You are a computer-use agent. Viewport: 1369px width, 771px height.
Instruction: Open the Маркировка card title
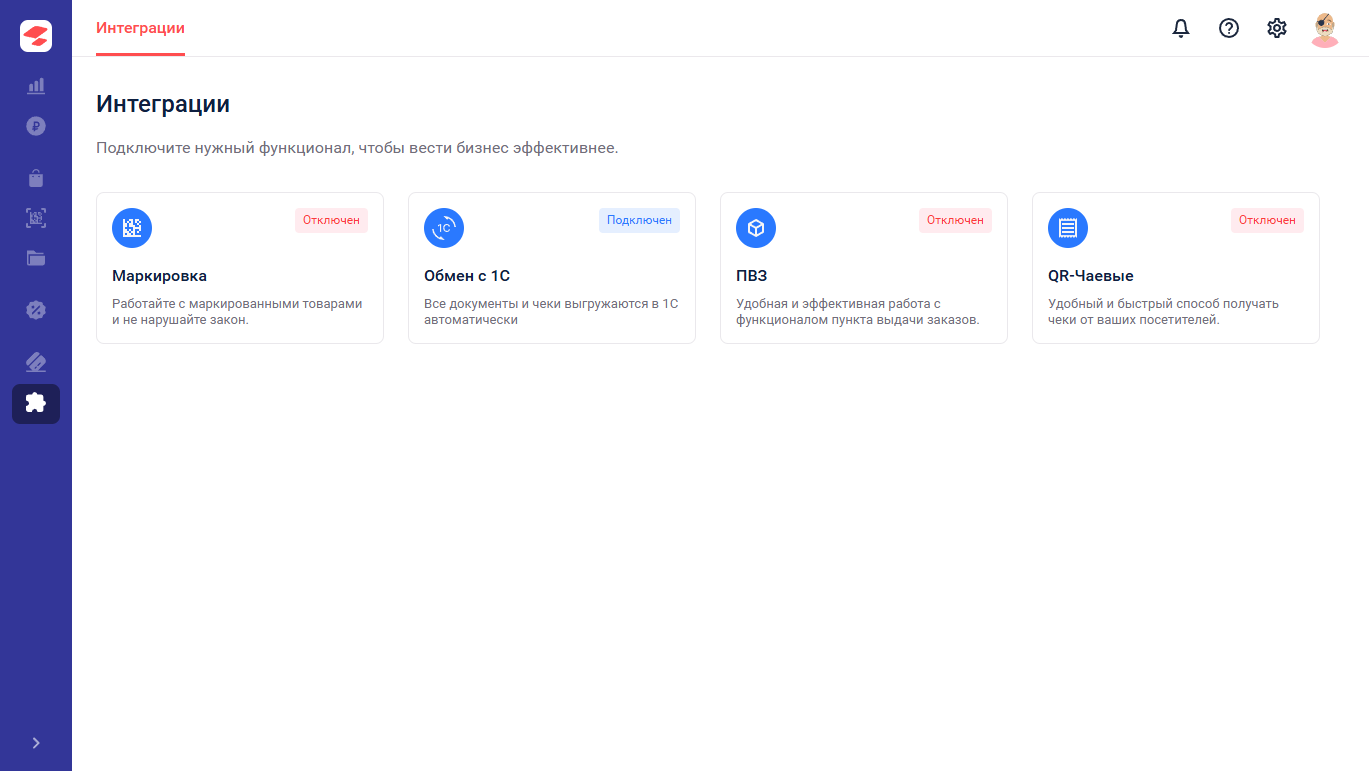click(x=159, y=276)
